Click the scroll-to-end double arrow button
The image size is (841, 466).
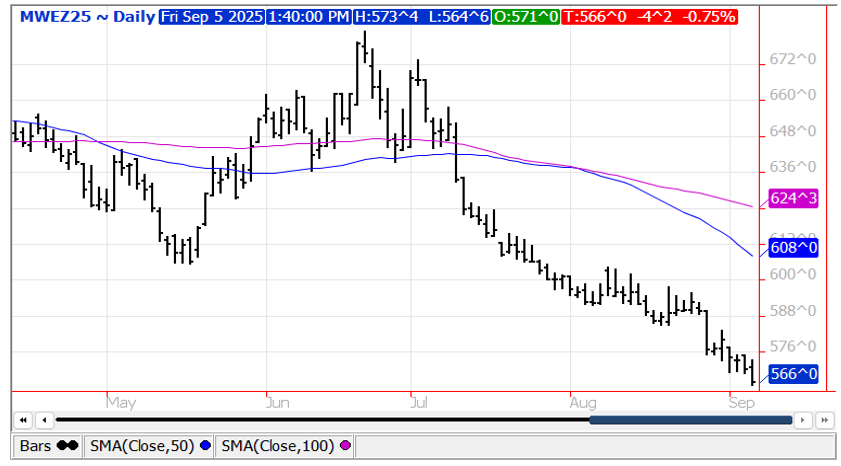point(823,420)
